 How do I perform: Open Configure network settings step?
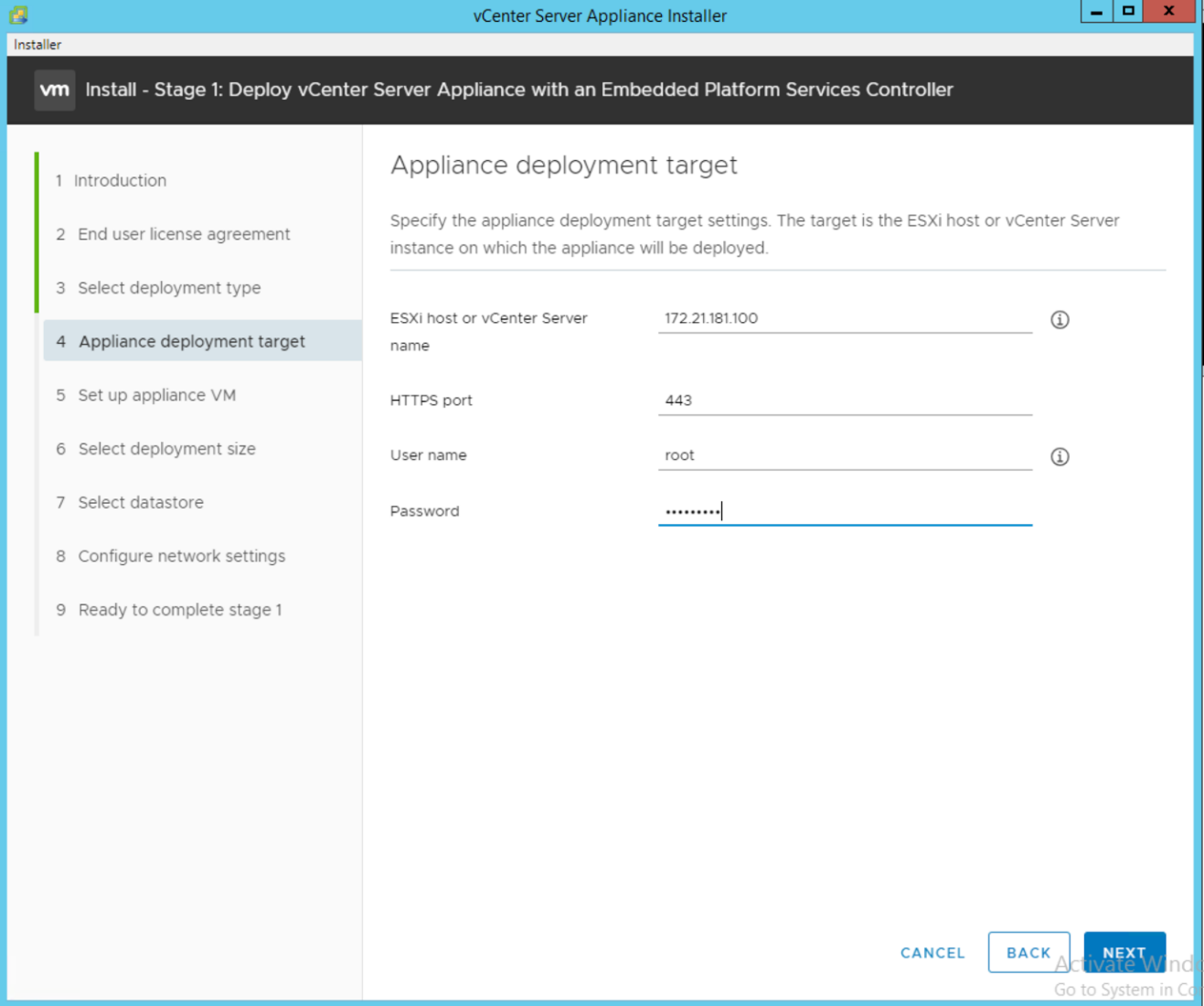pos(181,556)
